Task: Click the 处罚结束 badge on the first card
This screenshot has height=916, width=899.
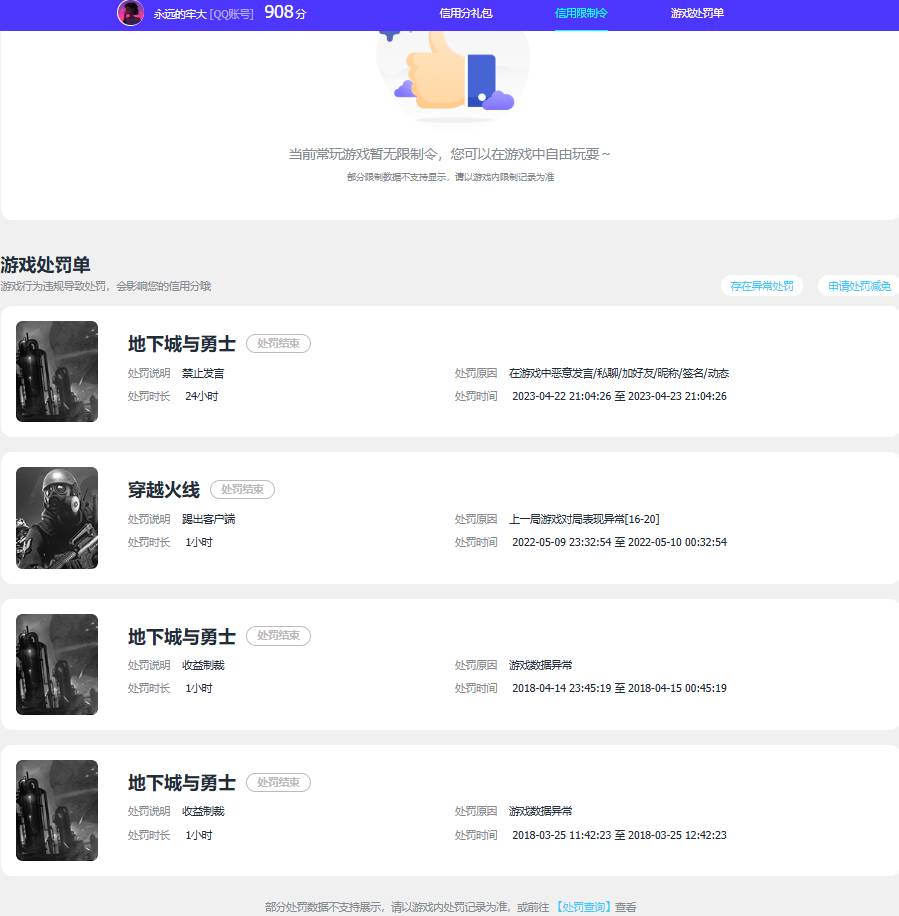Action: (x=278, y=343)
